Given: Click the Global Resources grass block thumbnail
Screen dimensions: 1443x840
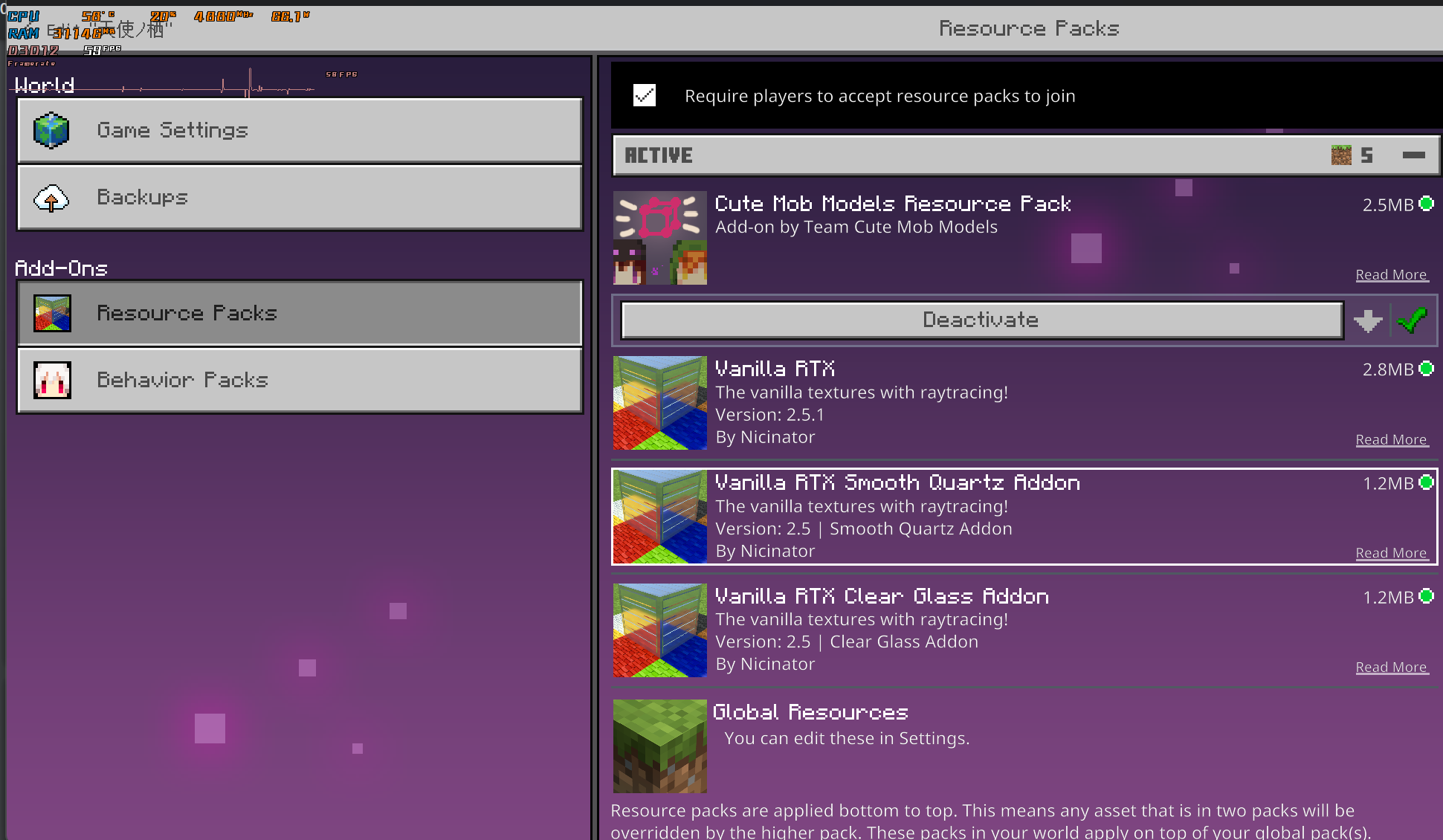Looking at the screenshot, I should click(659, 746).
